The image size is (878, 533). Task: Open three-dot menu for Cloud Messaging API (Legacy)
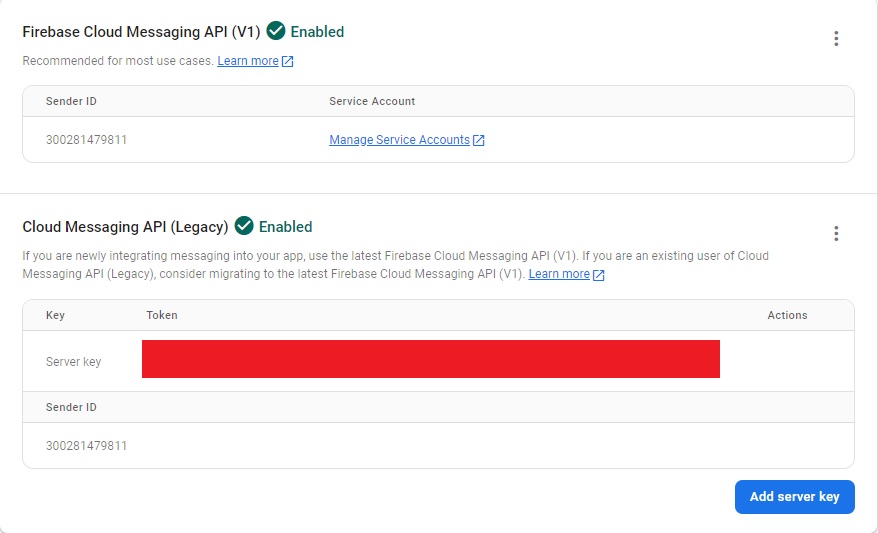(x=836, y=233)
